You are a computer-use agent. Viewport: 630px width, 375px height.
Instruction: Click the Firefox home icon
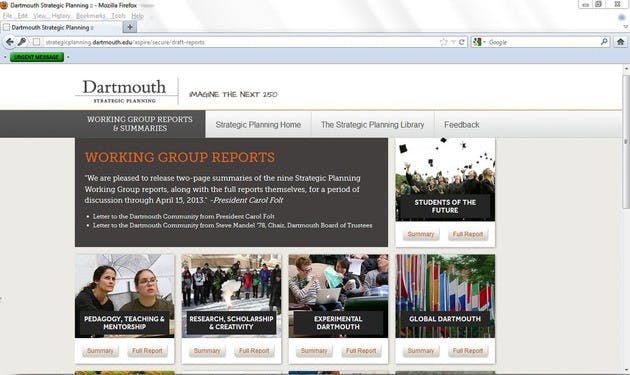(620, 42)
